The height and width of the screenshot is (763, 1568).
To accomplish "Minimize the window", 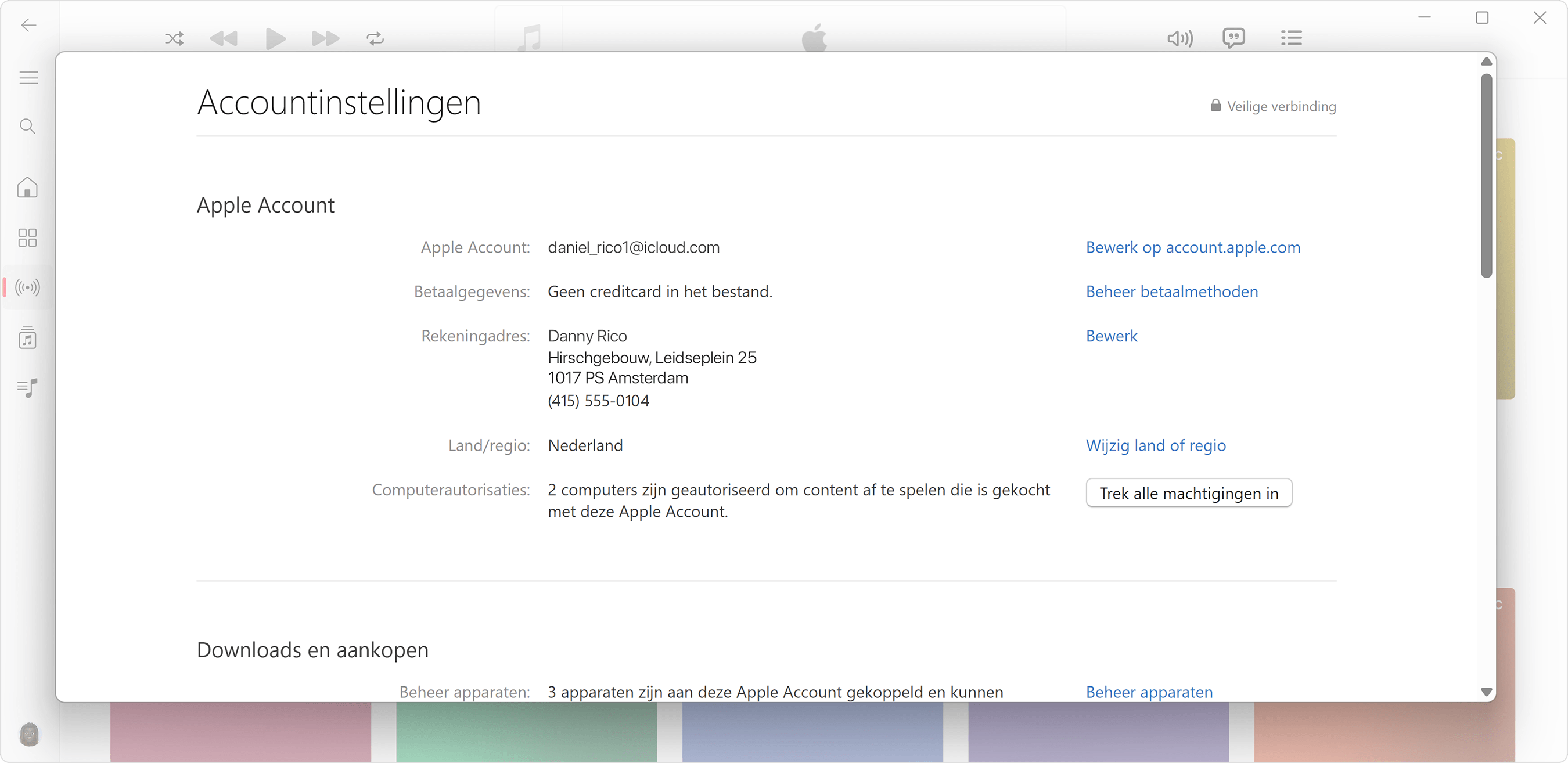I will [x=1425, y=17].
